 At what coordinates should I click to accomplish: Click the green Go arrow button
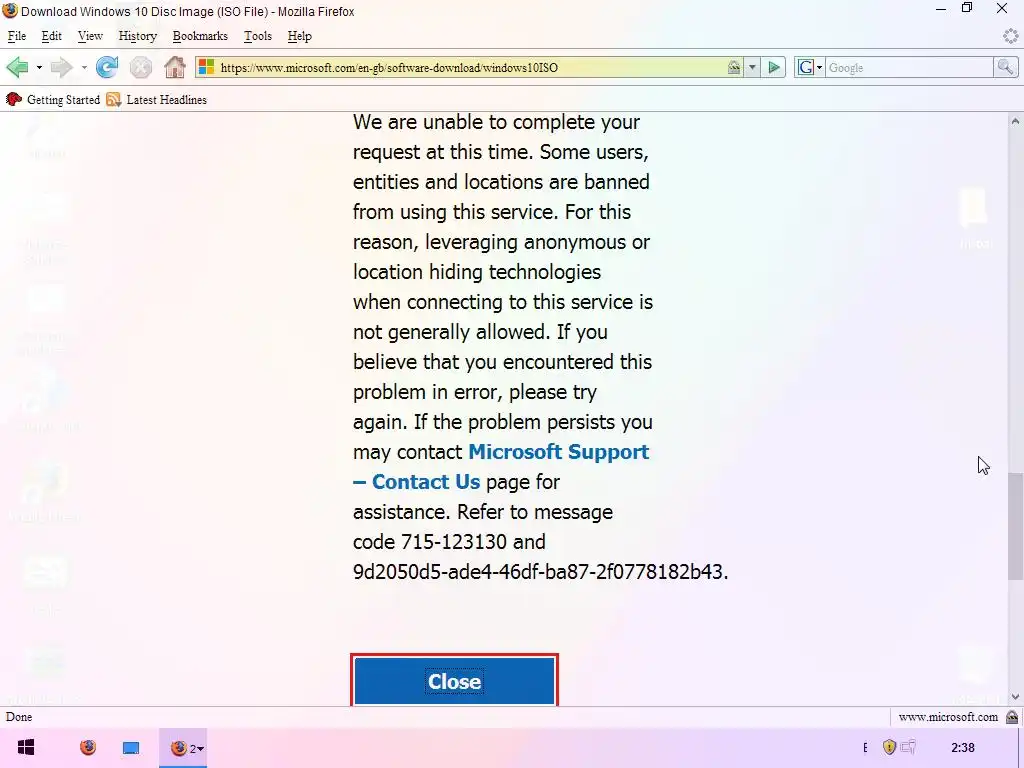click(x=774, y=67)
